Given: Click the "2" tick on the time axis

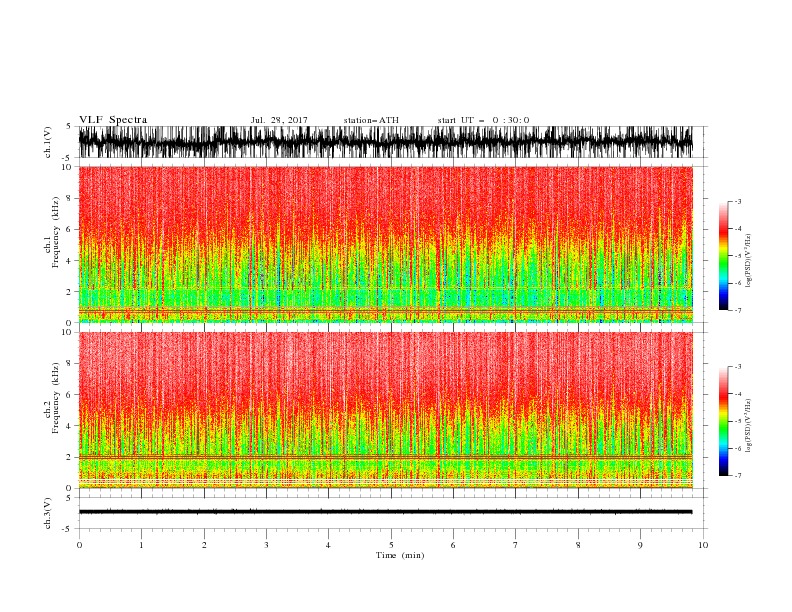Looking at the screenshot, I should [204, 545].
